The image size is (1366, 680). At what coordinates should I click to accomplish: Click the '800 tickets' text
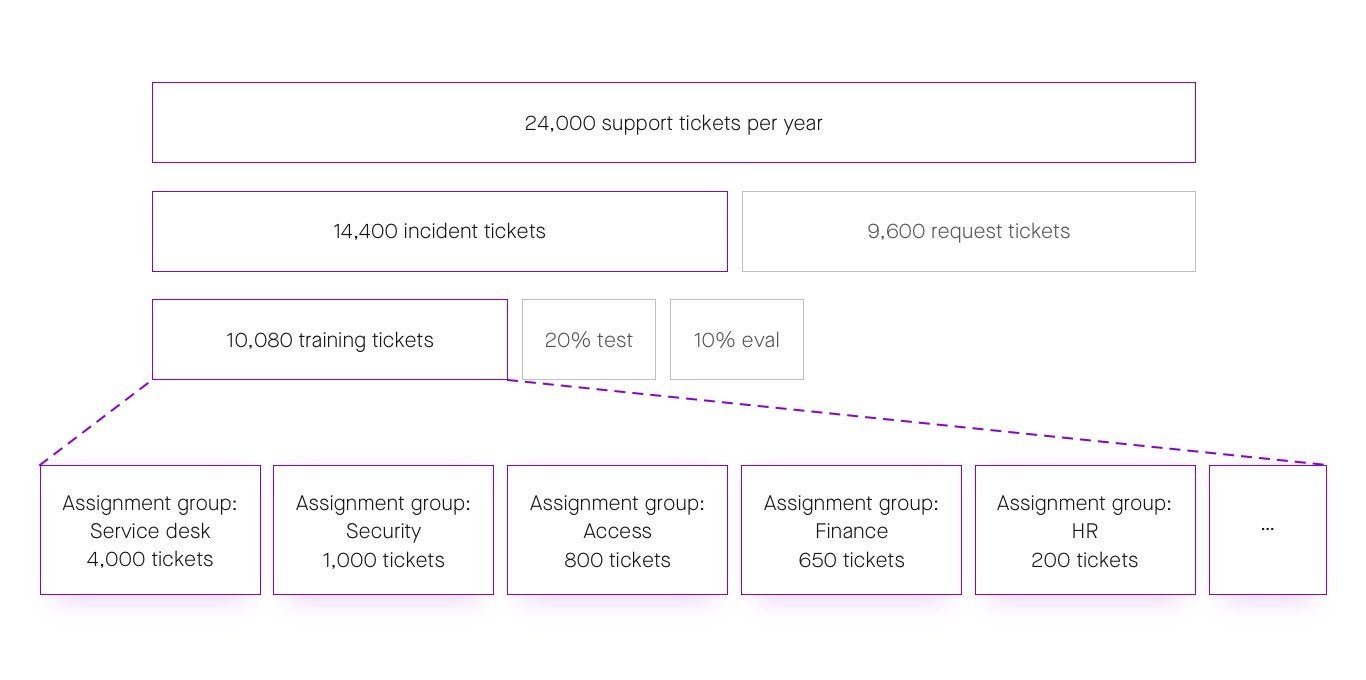click(617, 560)
